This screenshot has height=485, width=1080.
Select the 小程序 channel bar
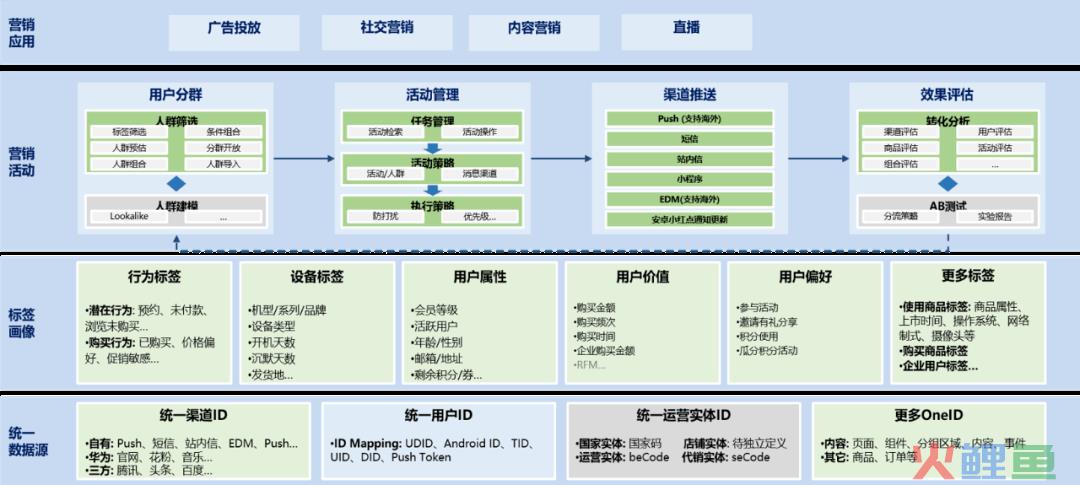pos(689,179)
